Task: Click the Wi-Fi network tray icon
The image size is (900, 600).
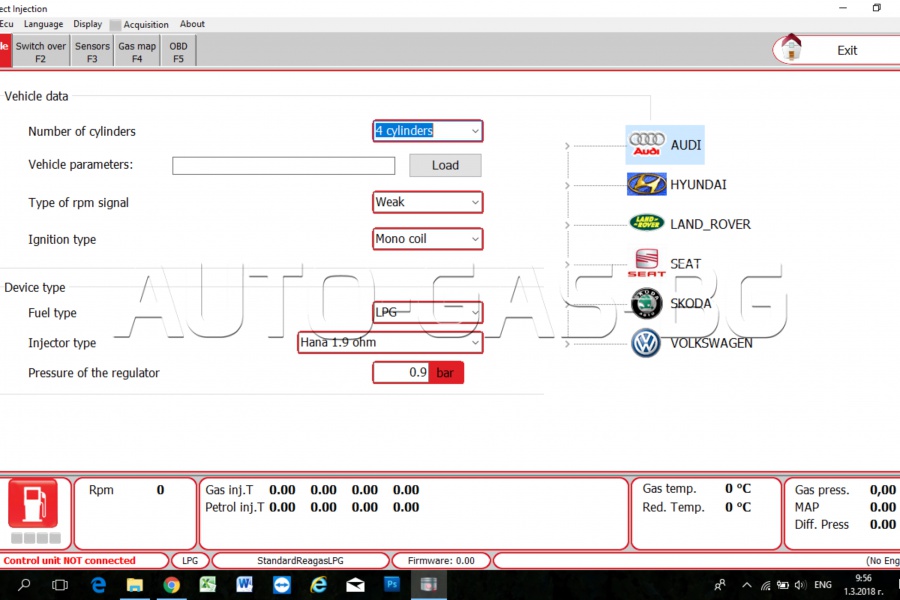Action: tap(766, 586)
